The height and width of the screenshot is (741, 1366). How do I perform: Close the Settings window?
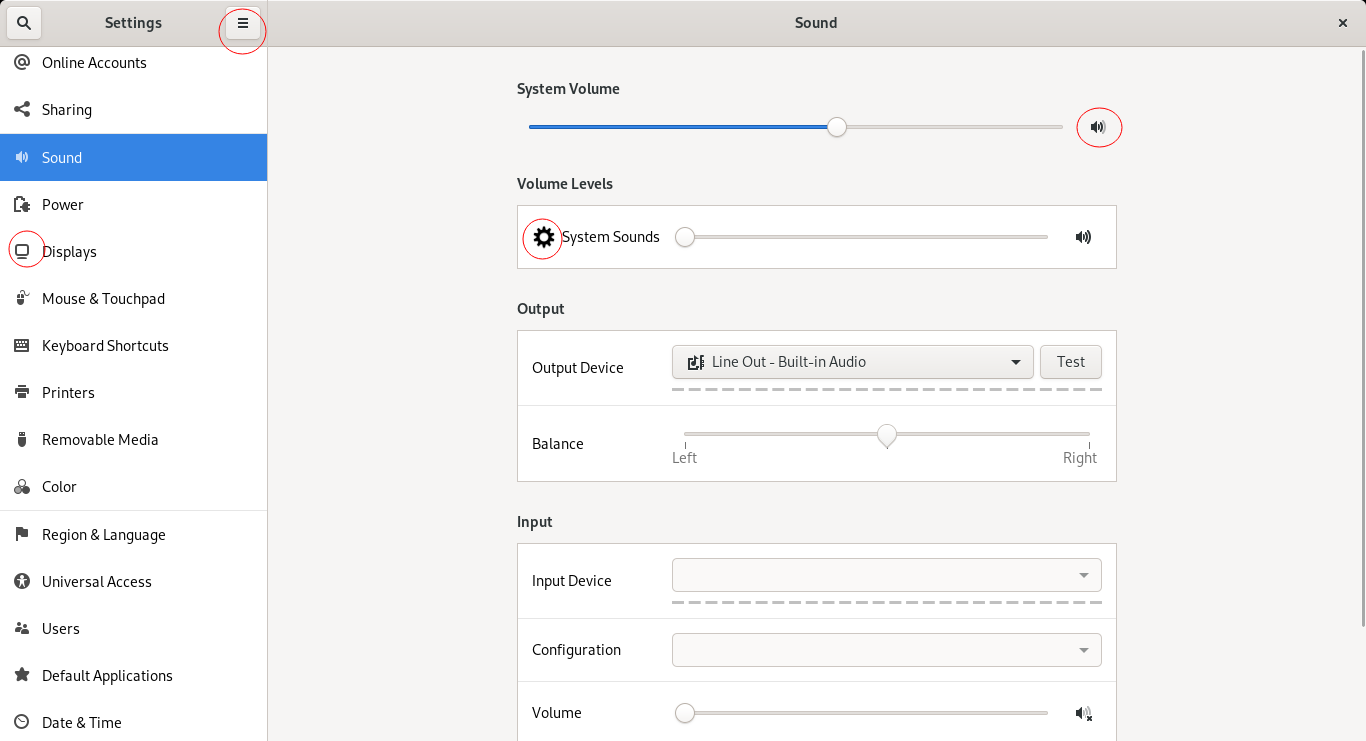click(1343, 23)
